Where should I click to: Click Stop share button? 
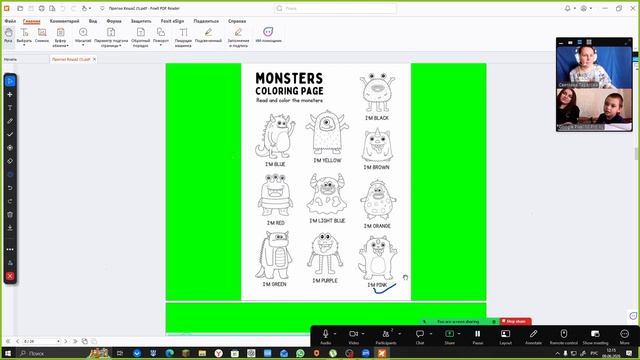tap(516, 322)
